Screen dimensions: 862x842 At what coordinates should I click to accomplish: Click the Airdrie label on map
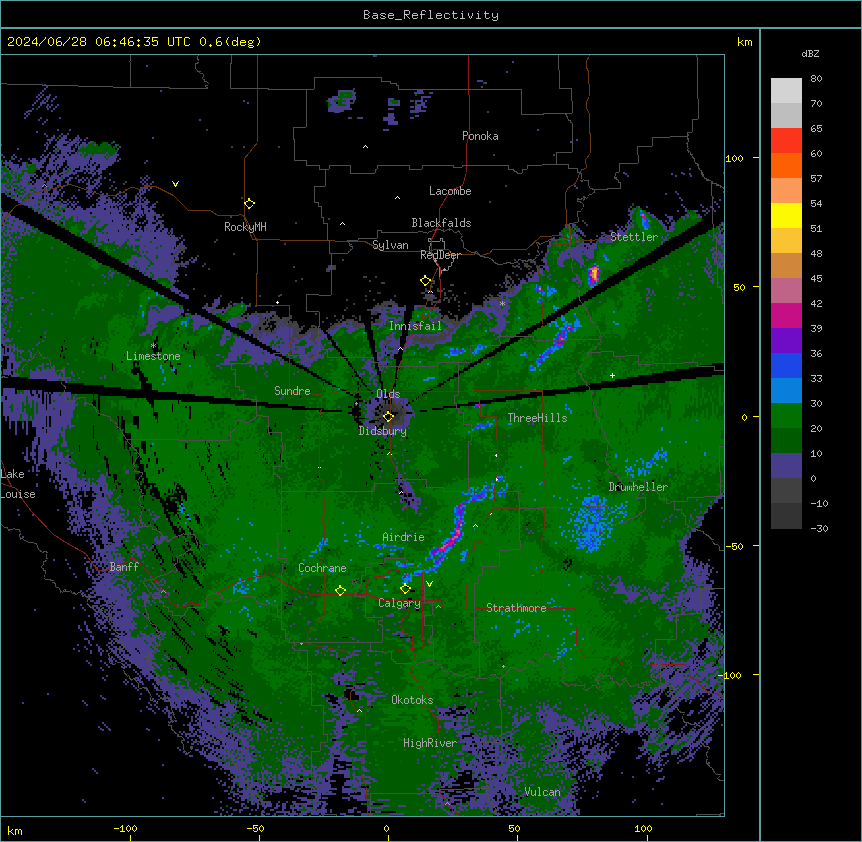404,537
